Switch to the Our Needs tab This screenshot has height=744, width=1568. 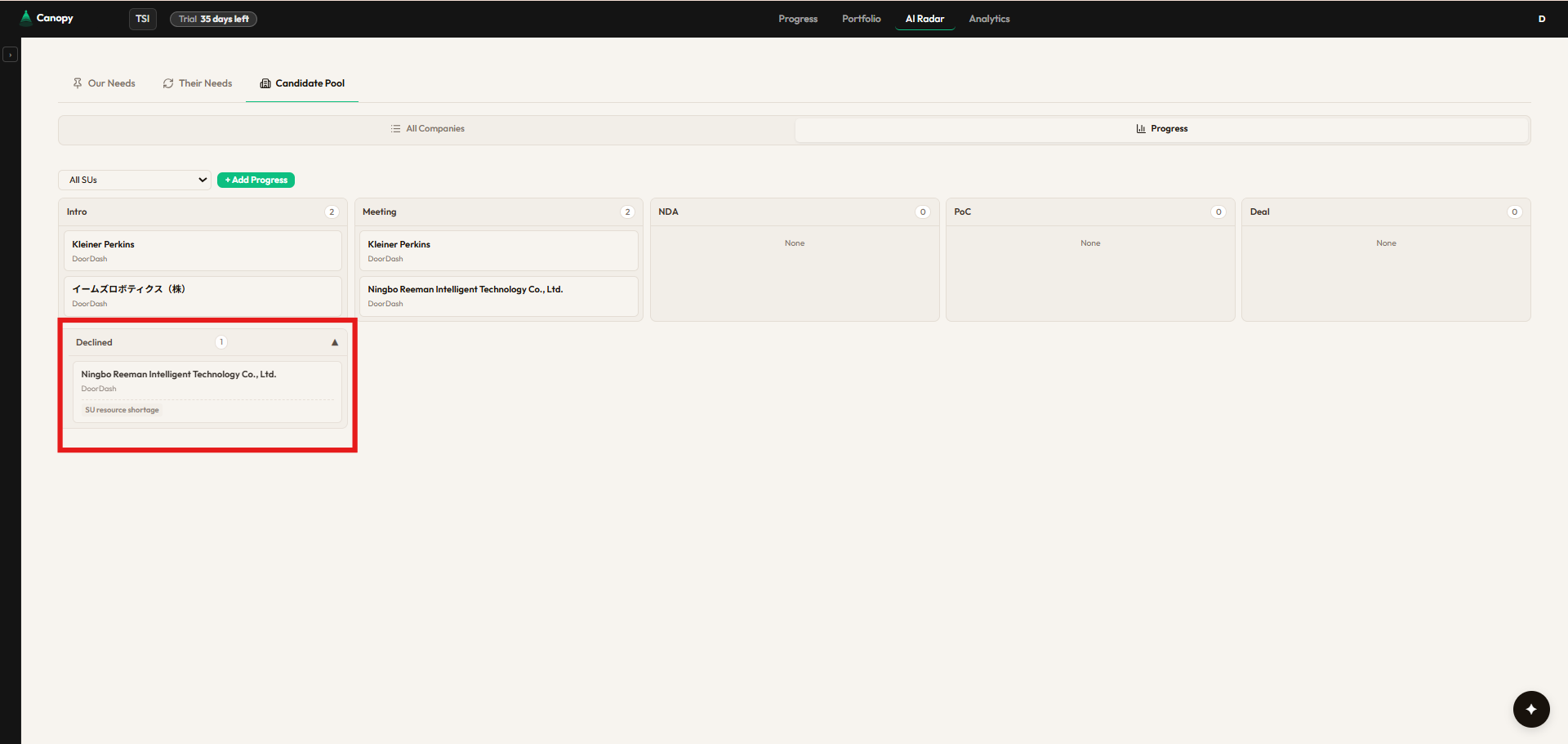click(104, 83)
